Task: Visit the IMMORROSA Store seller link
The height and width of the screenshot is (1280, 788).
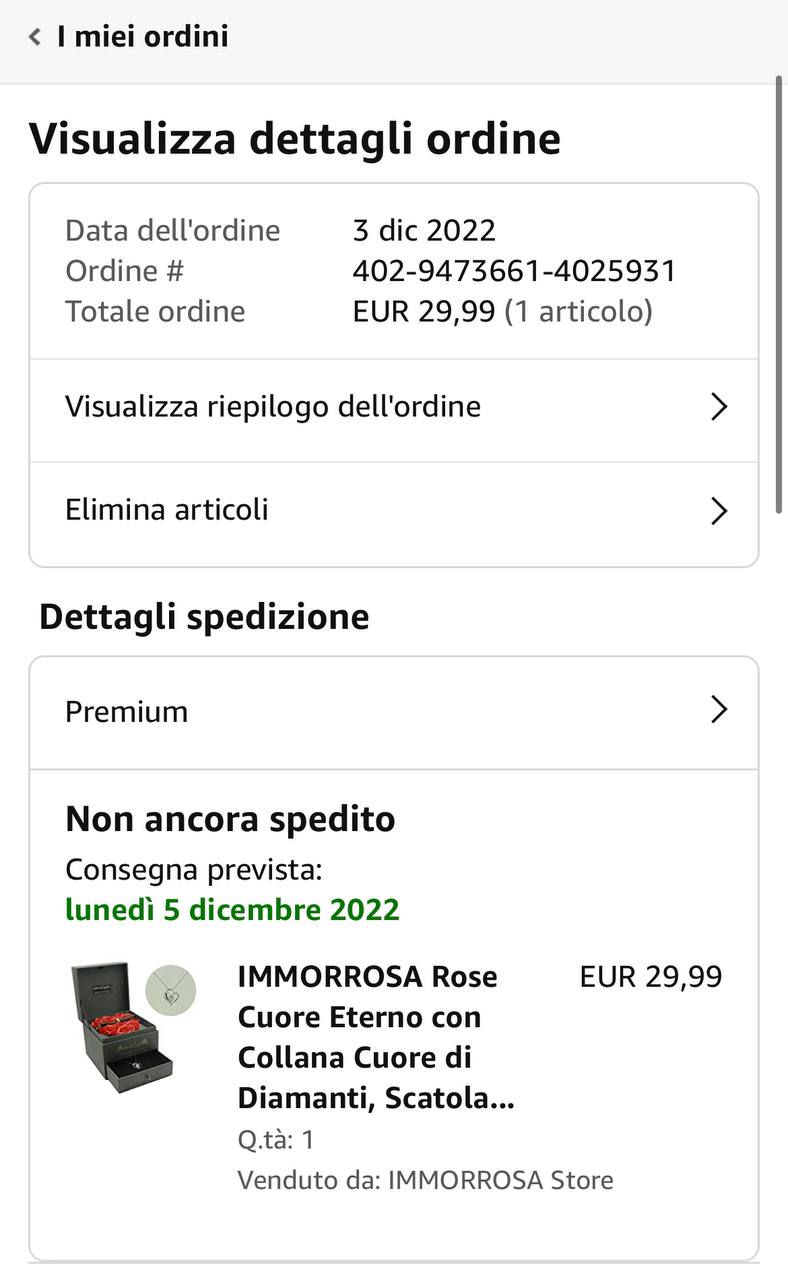Action: coord(500,1180)
